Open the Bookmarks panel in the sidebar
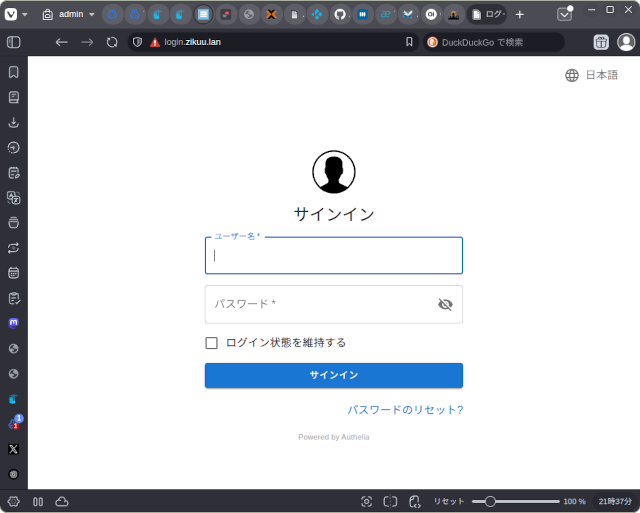Viewport: 640px width, 513px height. pos(14,72)
